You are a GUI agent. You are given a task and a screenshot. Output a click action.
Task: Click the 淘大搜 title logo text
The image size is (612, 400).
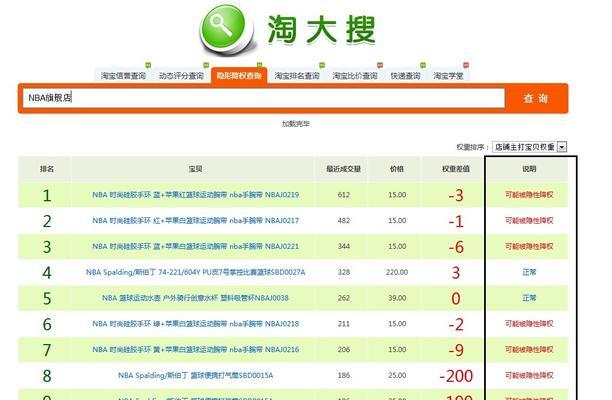(321, 30)
